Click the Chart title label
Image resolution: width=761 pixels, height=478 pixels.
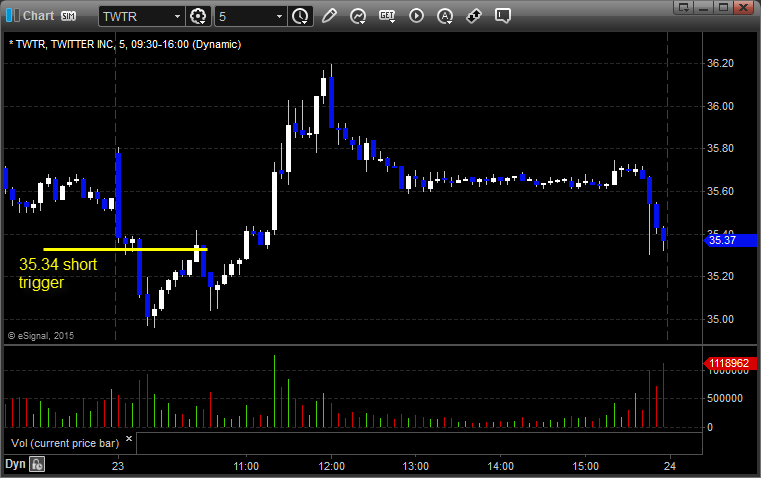click(38, 16)
